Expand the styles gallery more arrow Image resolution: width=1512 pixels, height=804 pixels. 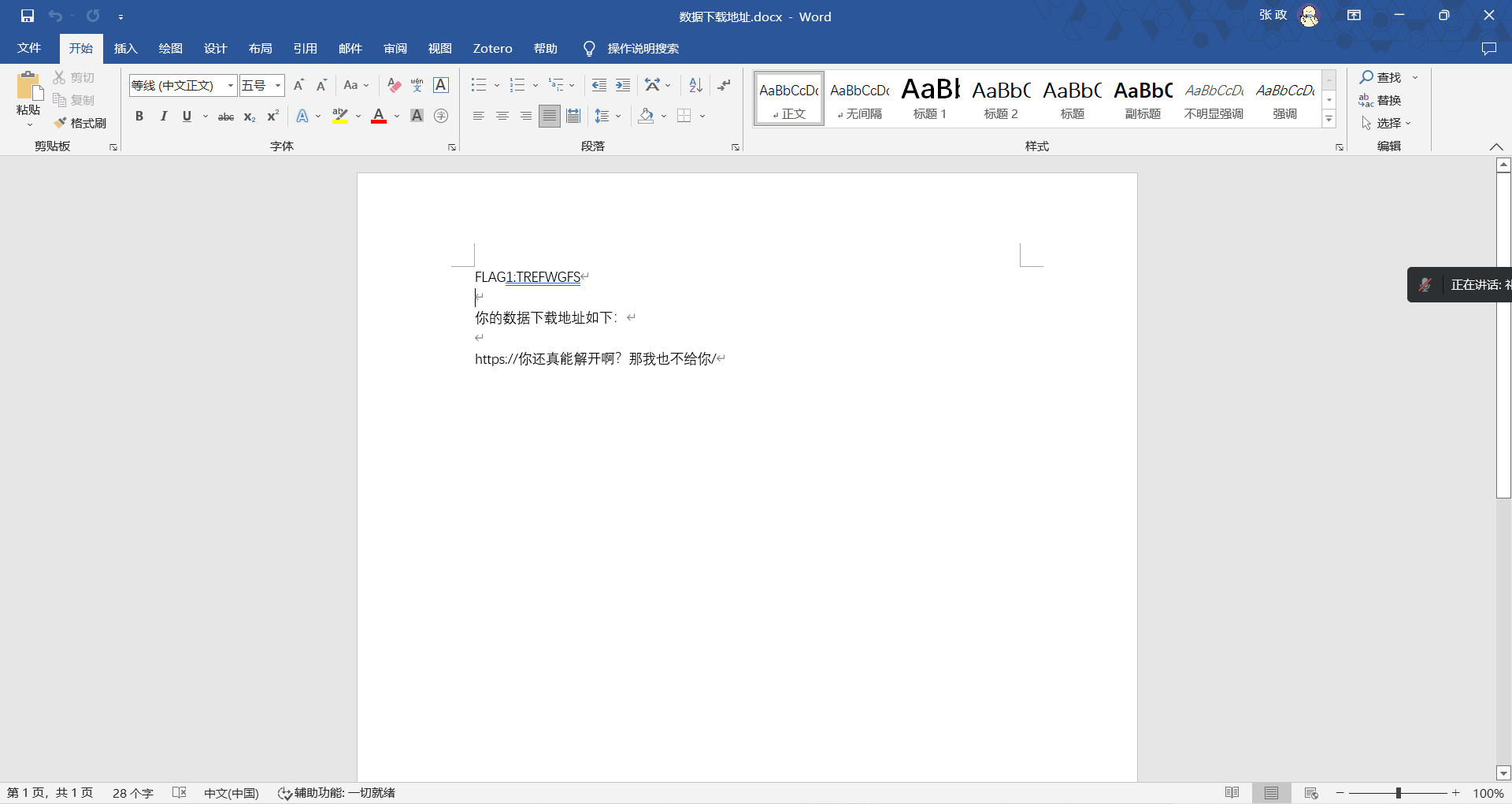click(x=1329, y=119)
